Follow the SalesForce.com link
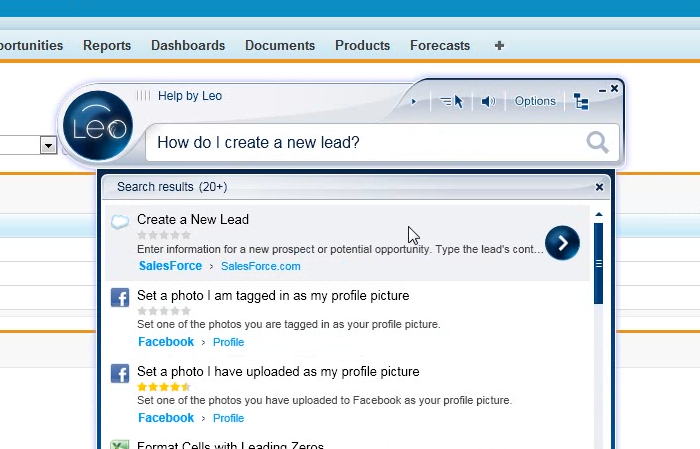Image resolution: width=700 pixels, height=449 pixels. coord(260,266)
